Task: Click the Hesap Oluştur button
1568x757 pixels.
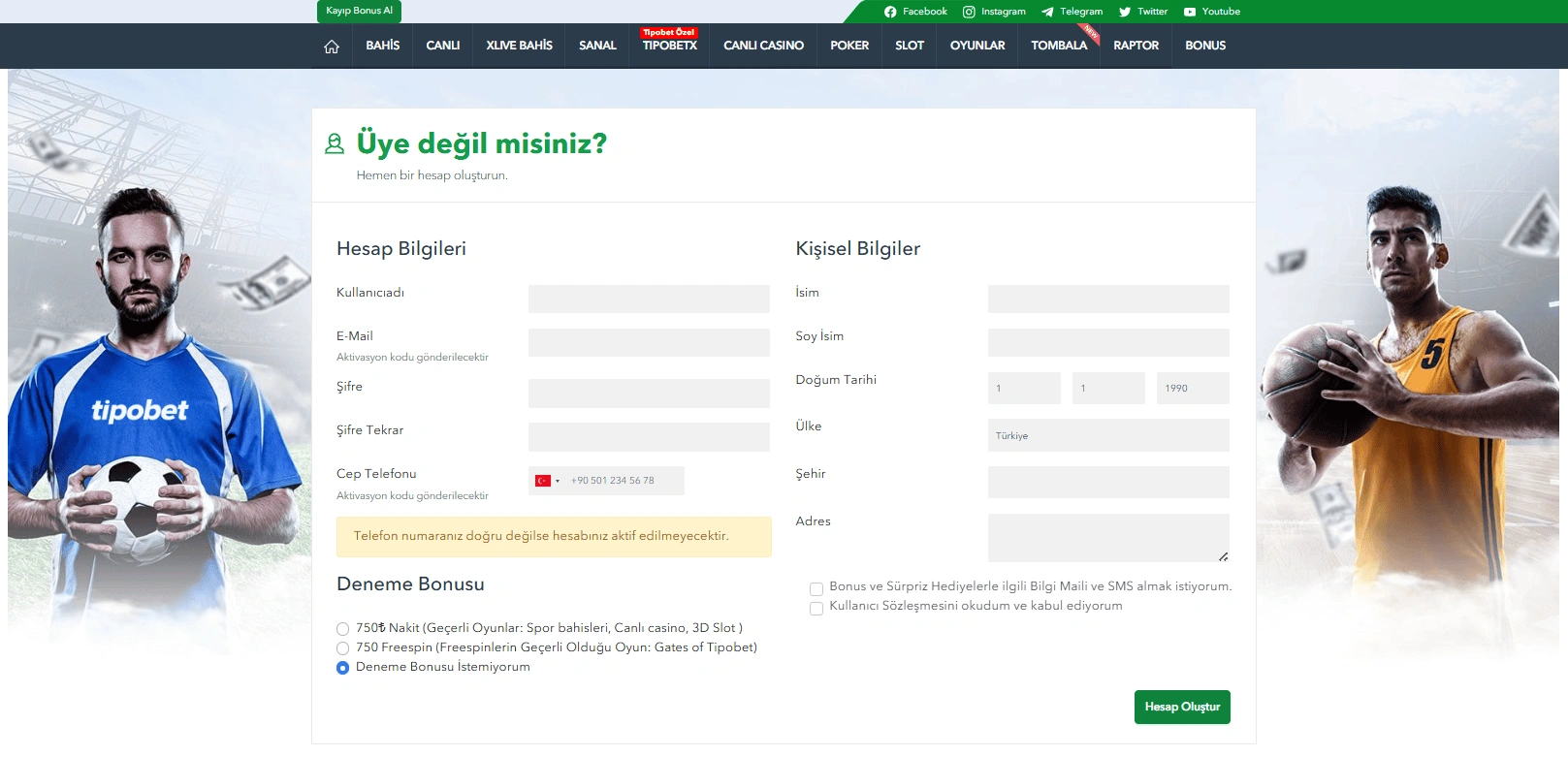Action: coord(1182,708)
